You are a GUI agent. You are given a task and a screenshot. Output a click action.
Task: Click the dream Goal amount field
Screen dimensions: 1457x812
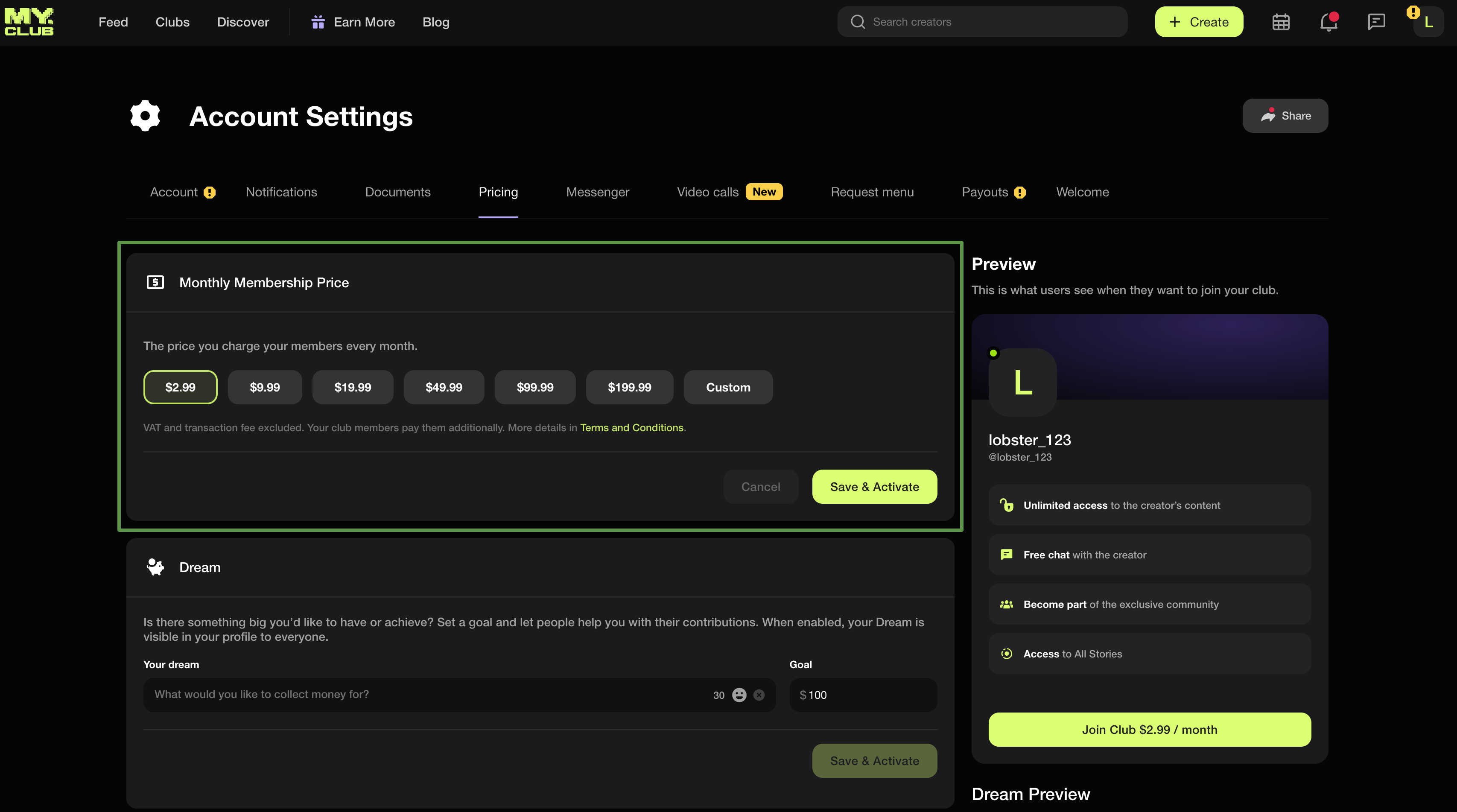862,695
